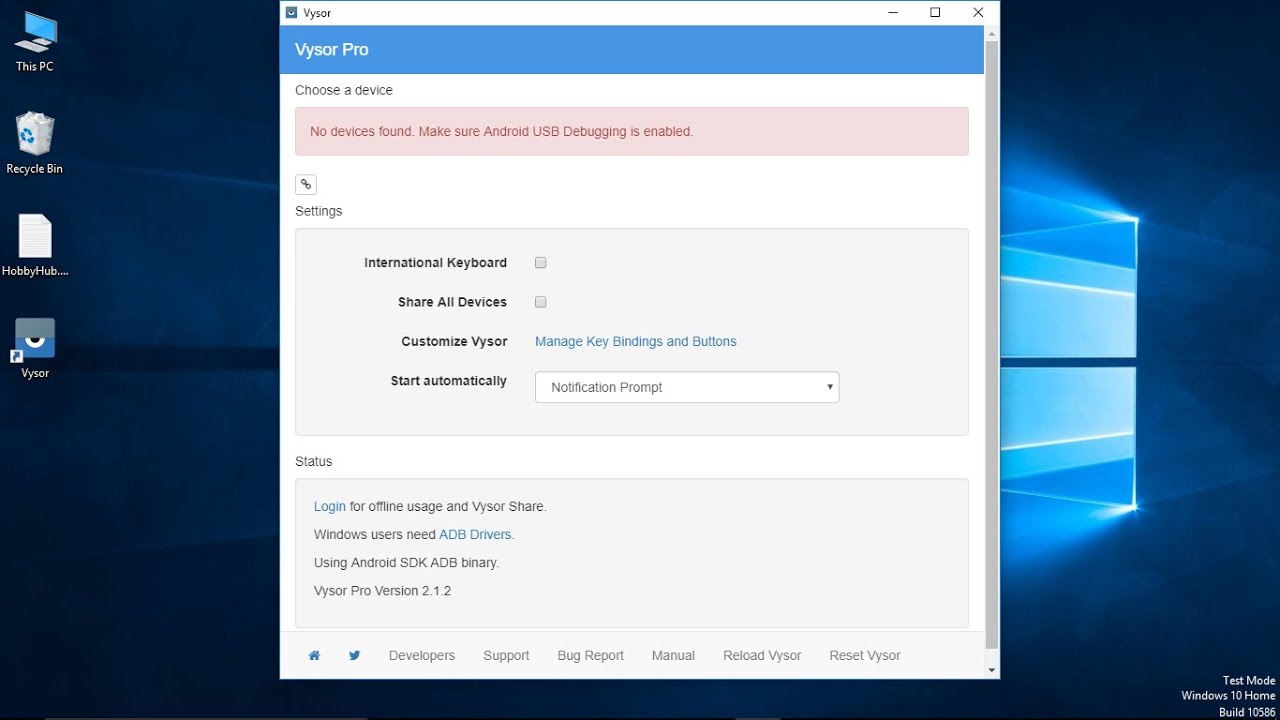Click Reset Vysor in the footer
Viewport: 1280px width, 720px height.
pyautogui.click(x=865, y=656)
